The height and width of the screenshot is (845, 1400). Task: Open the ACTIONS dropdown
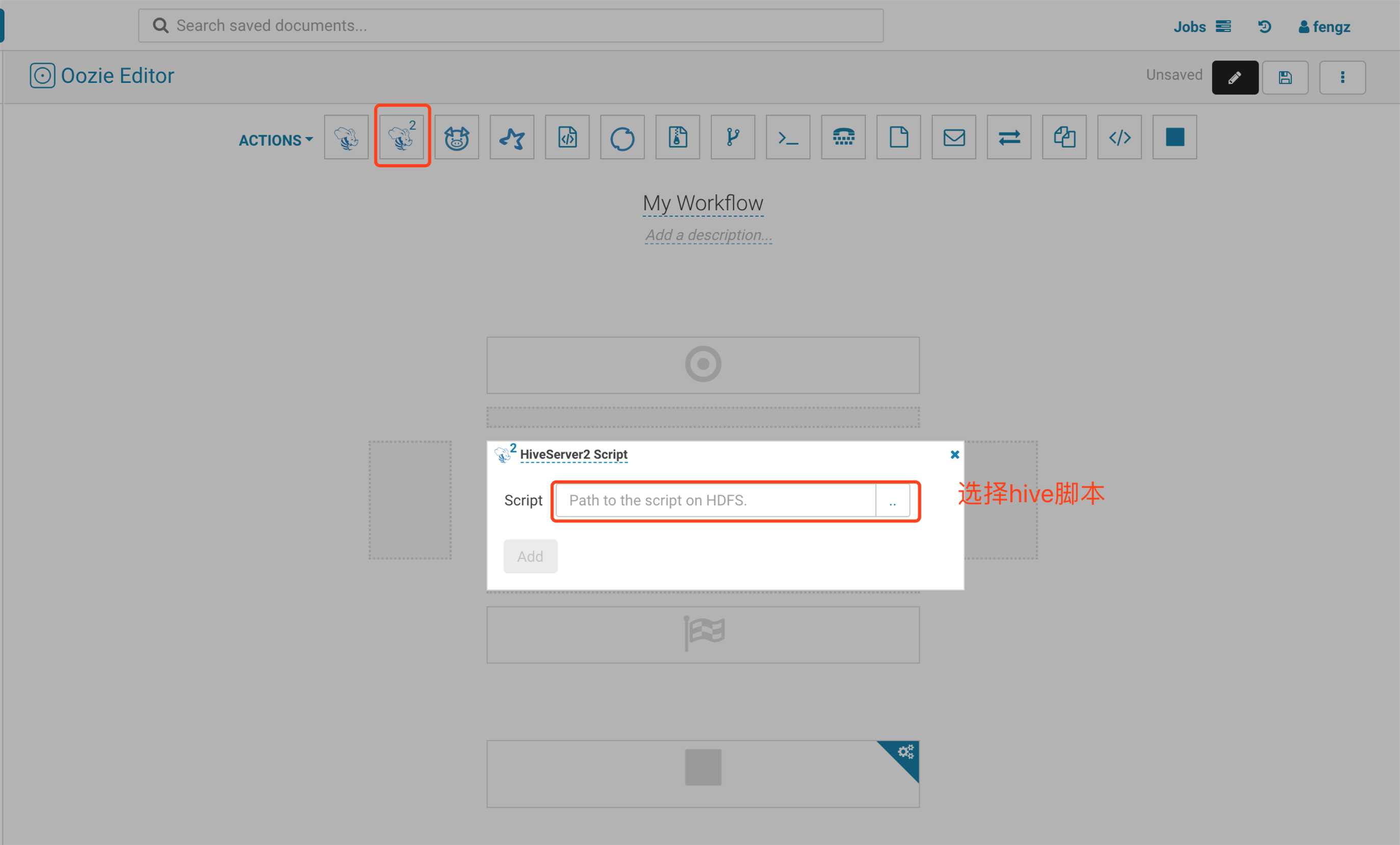point(276,140)
